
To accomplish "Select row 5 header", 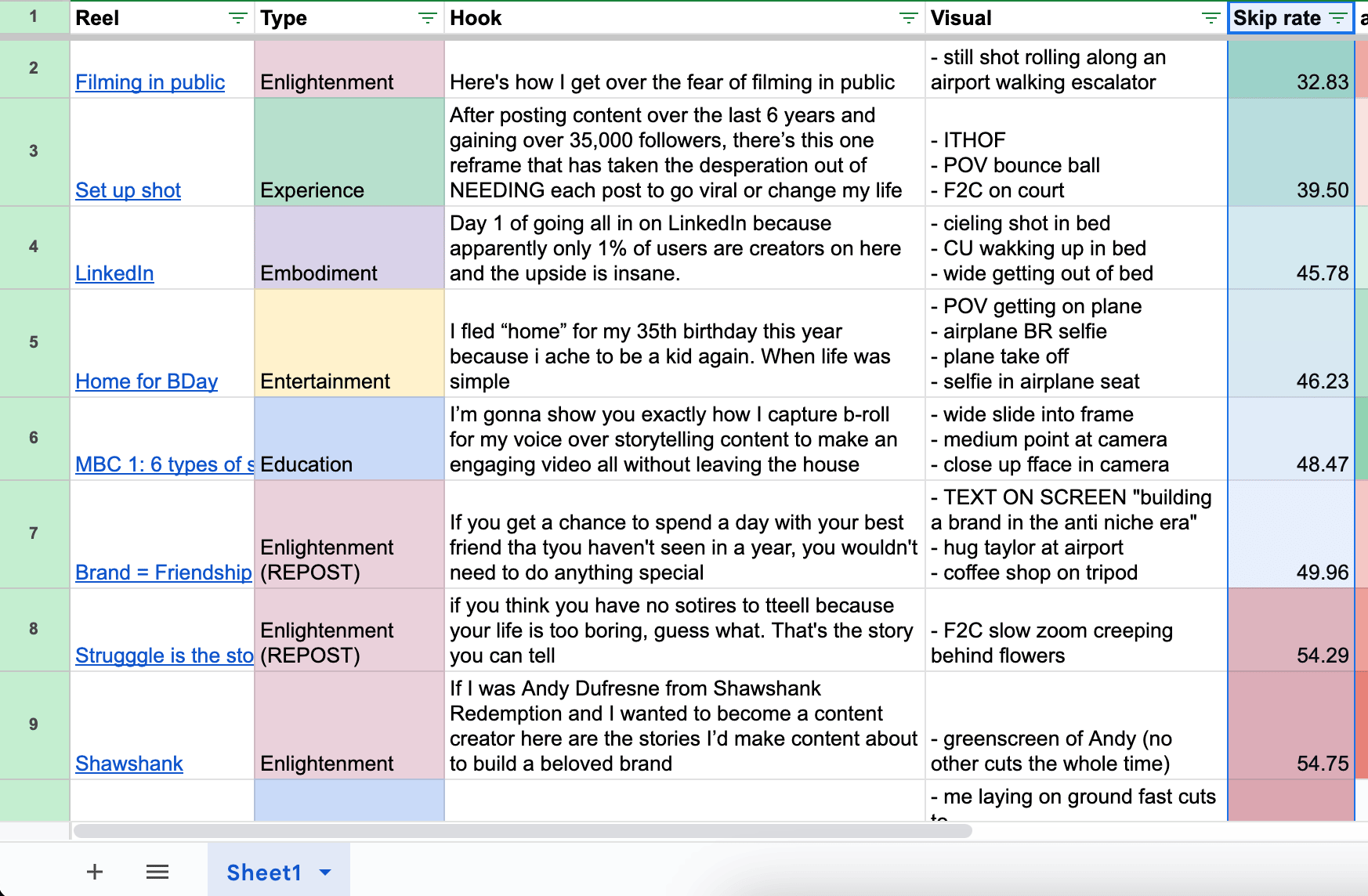I will [34, 342].
